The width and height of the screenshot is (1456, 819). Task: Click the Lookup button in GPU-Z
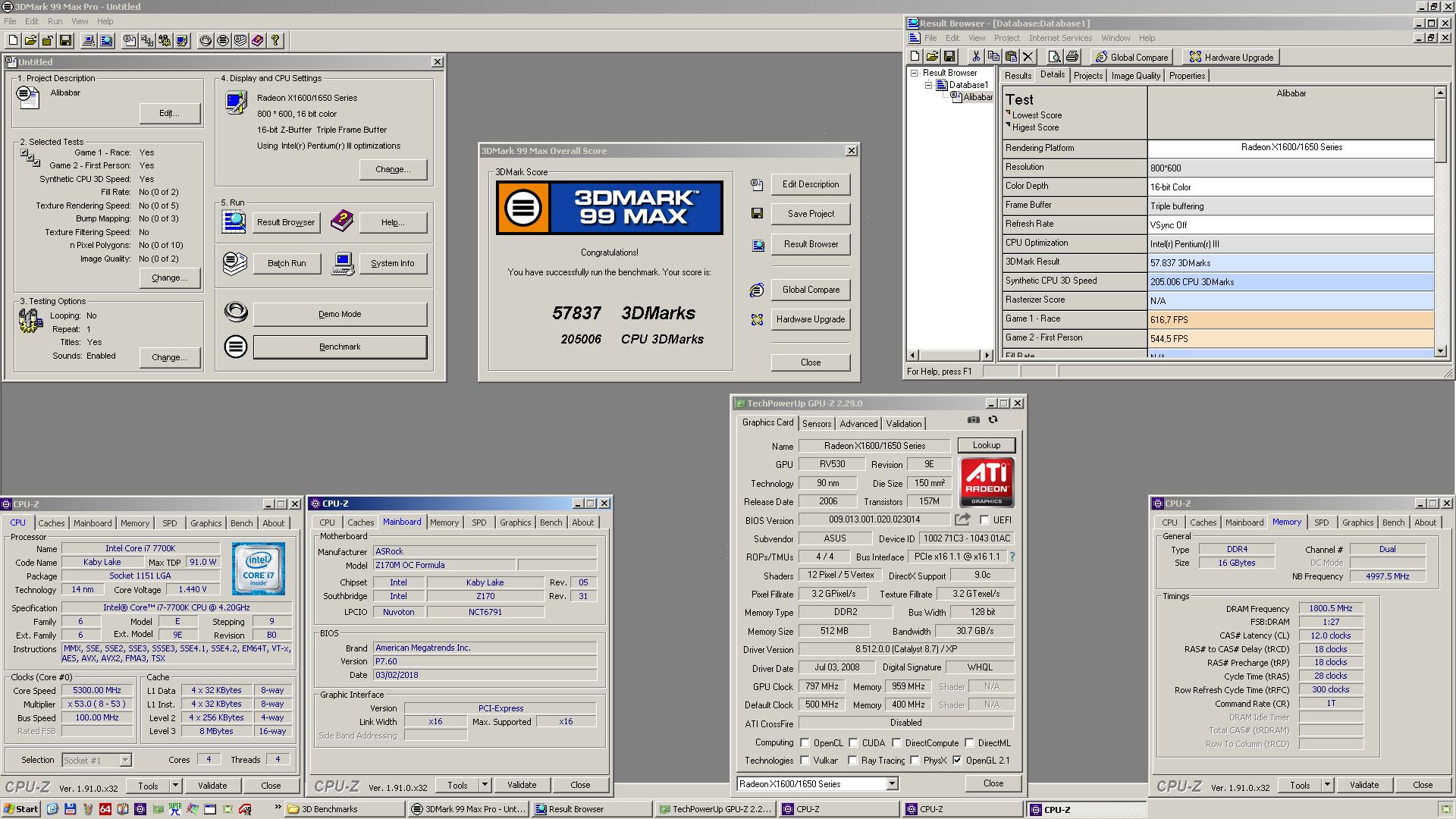[986, 446]
